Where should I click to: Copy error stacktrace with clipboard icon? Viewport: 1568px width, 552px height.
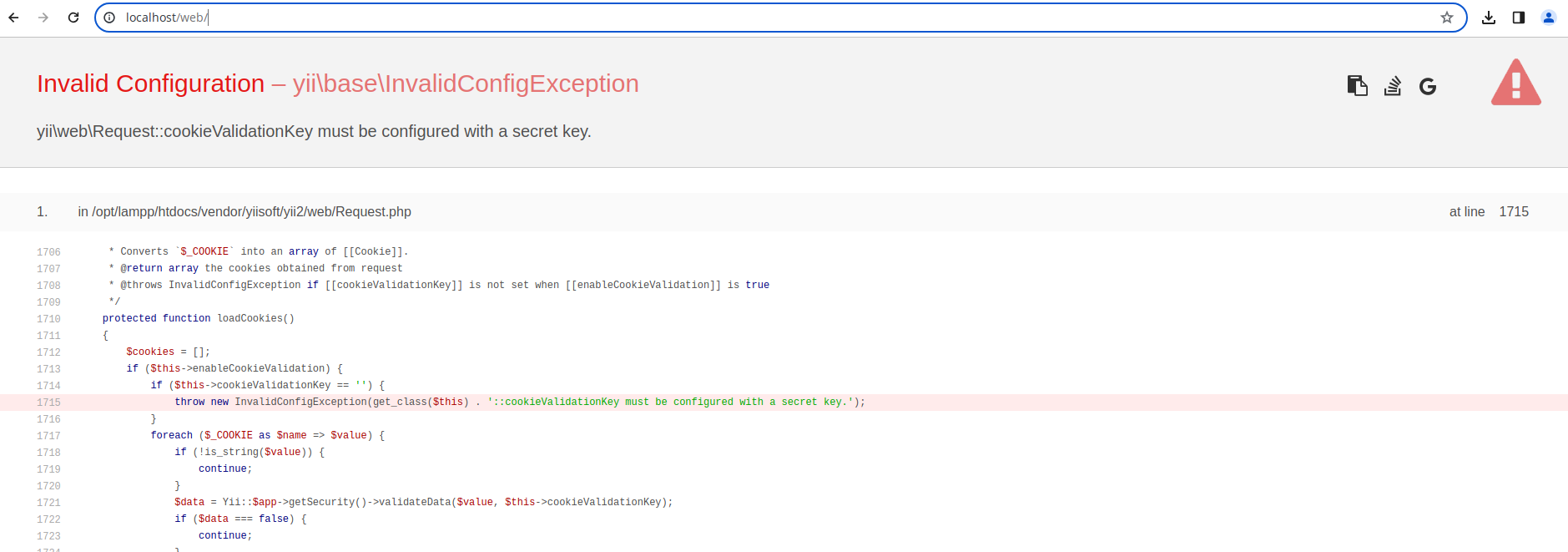coord(1358,86)
